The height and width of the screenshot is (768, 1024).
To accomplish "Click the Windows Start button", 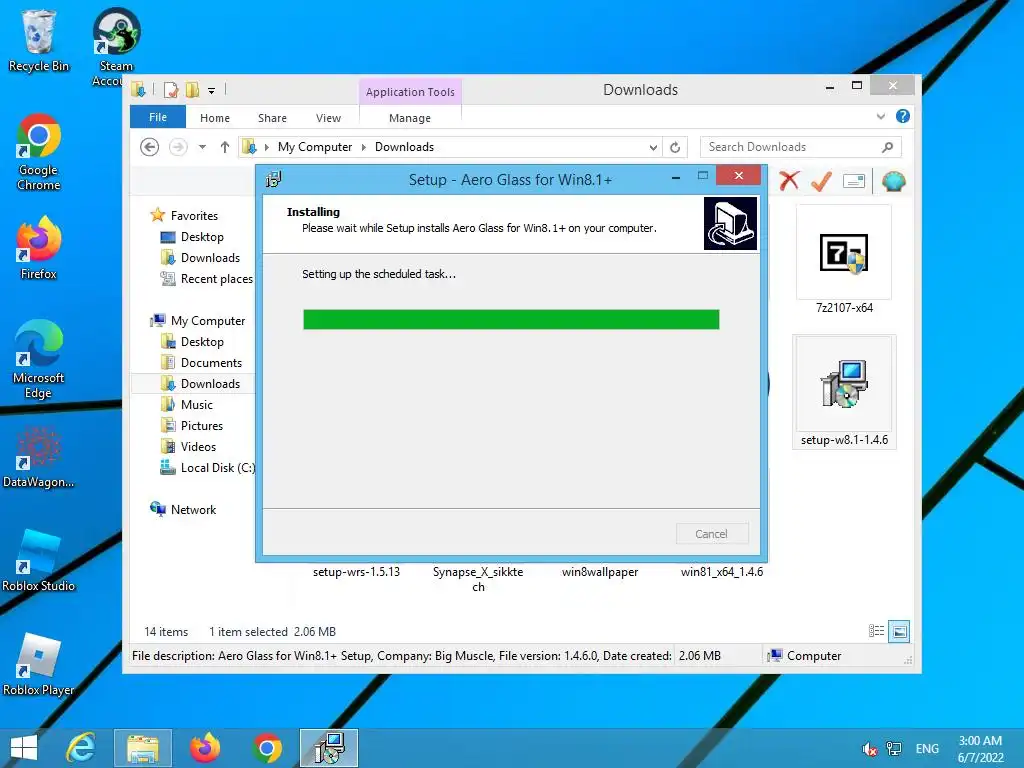I will pyautogui.click(x=24, y=748).
